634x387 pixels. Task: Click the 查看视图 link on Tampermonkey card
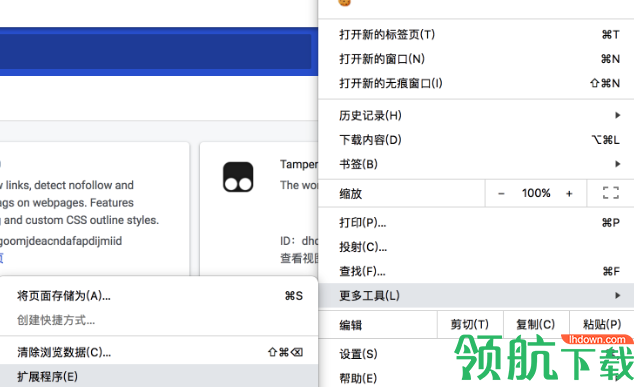click(x=299, y=258)
